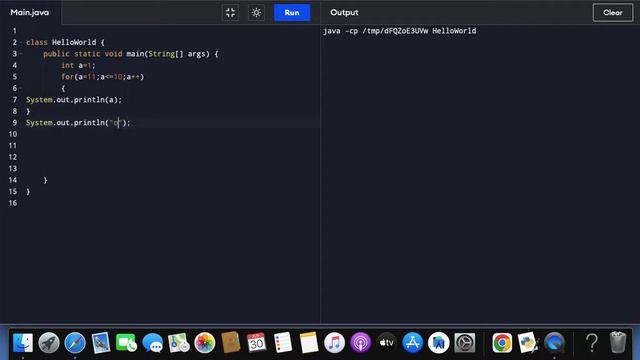This screenshot has width=640, height=360.
Task: Open Reminders from the dock
Action: 282,342
